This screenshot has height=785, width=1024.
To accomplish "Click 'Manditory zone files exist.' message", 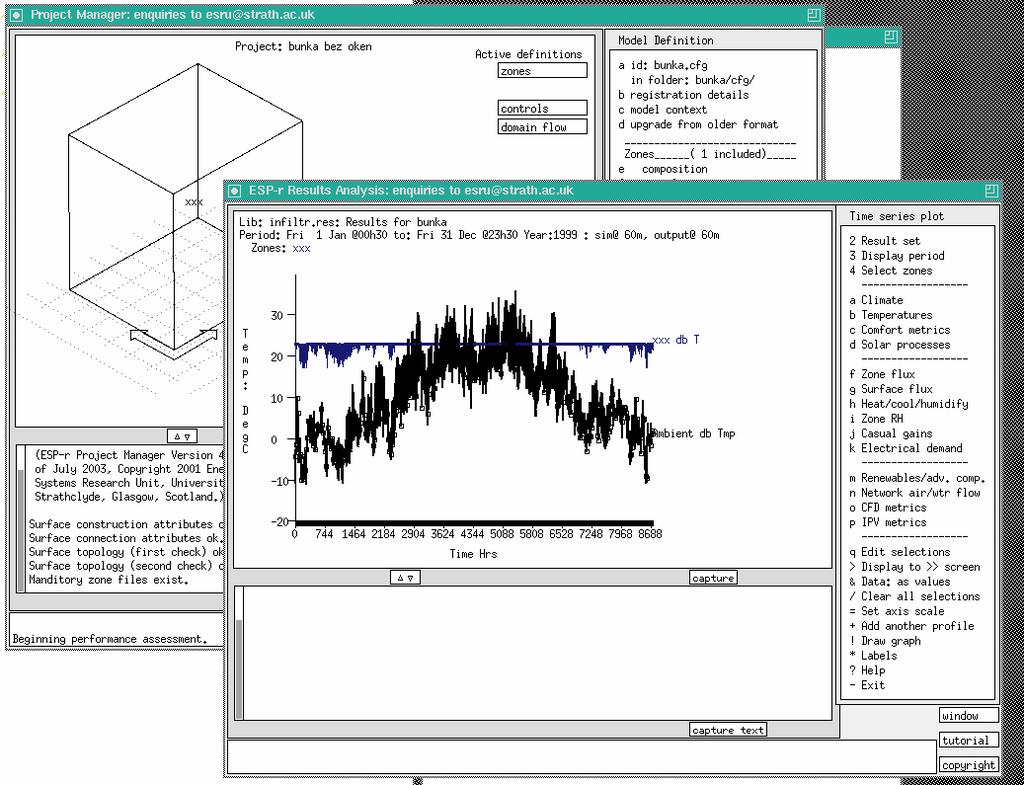I will [108, 580].
